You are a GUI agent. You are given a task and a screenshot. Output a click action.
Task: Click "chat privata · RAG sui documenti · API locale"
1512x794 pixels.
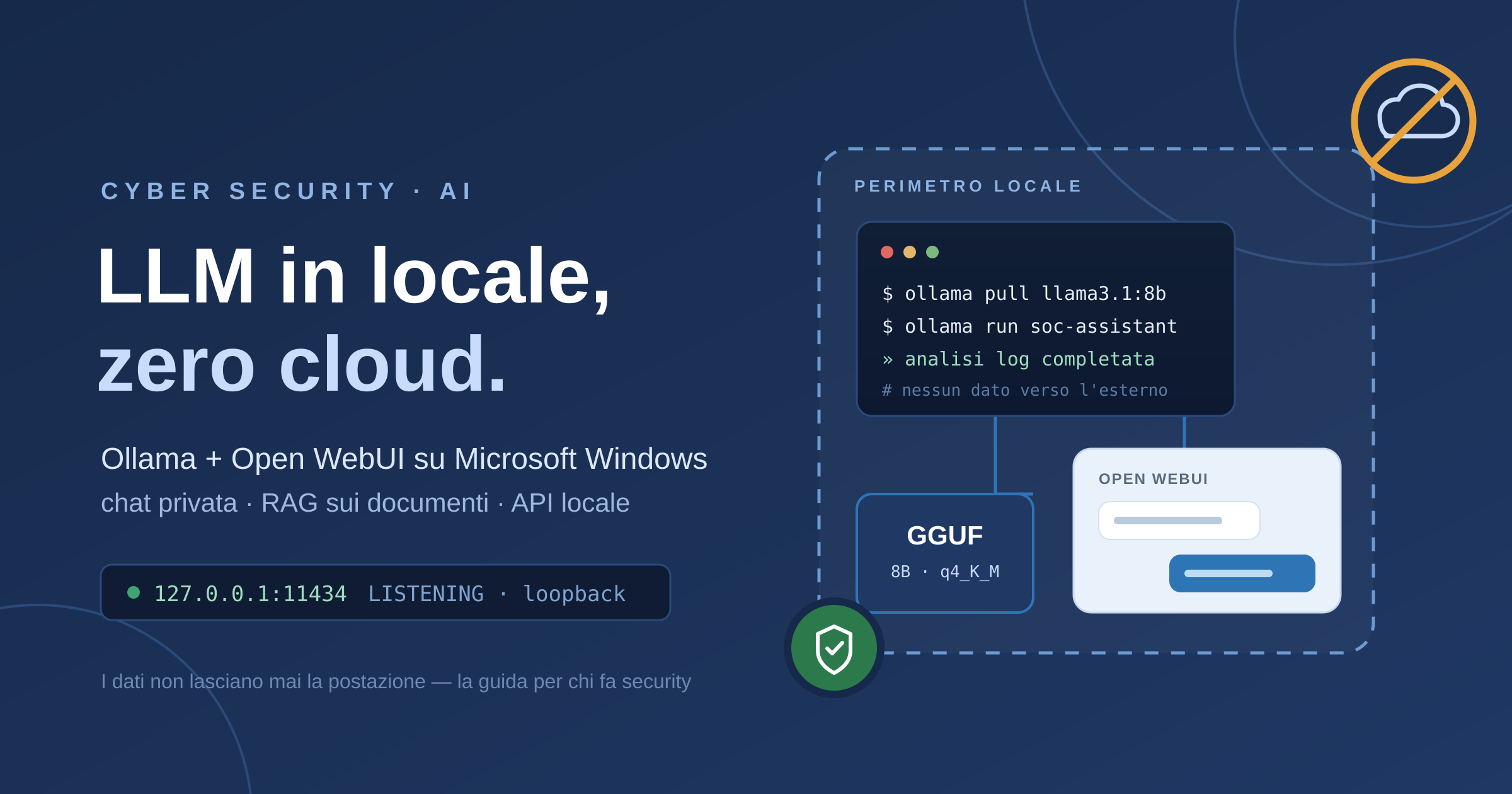pyautogui.click(x=365, y=503)
